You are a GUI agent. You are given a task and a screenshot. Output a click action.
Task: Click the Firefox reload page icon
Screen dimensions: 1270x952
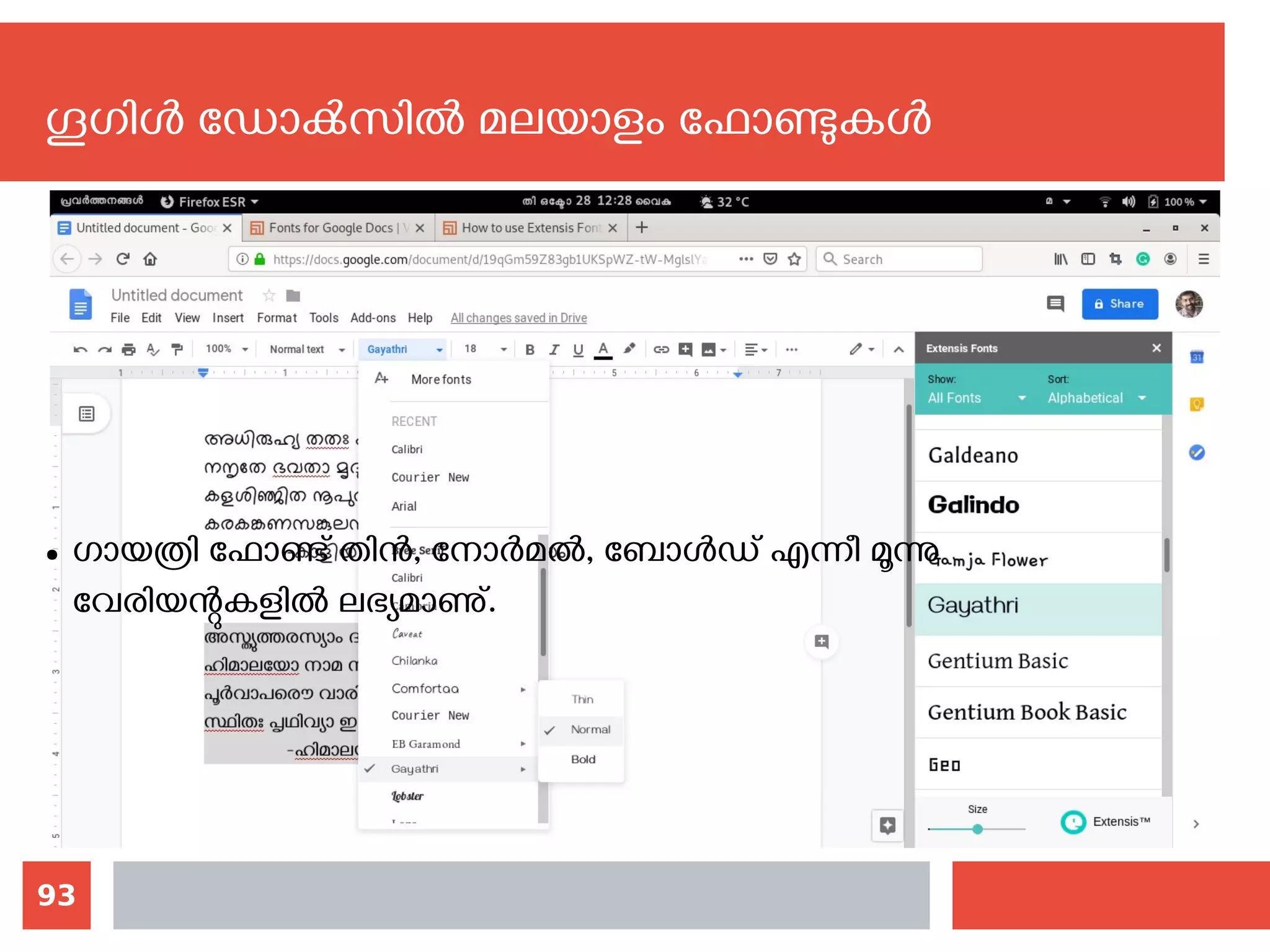[x=123, y=259]
